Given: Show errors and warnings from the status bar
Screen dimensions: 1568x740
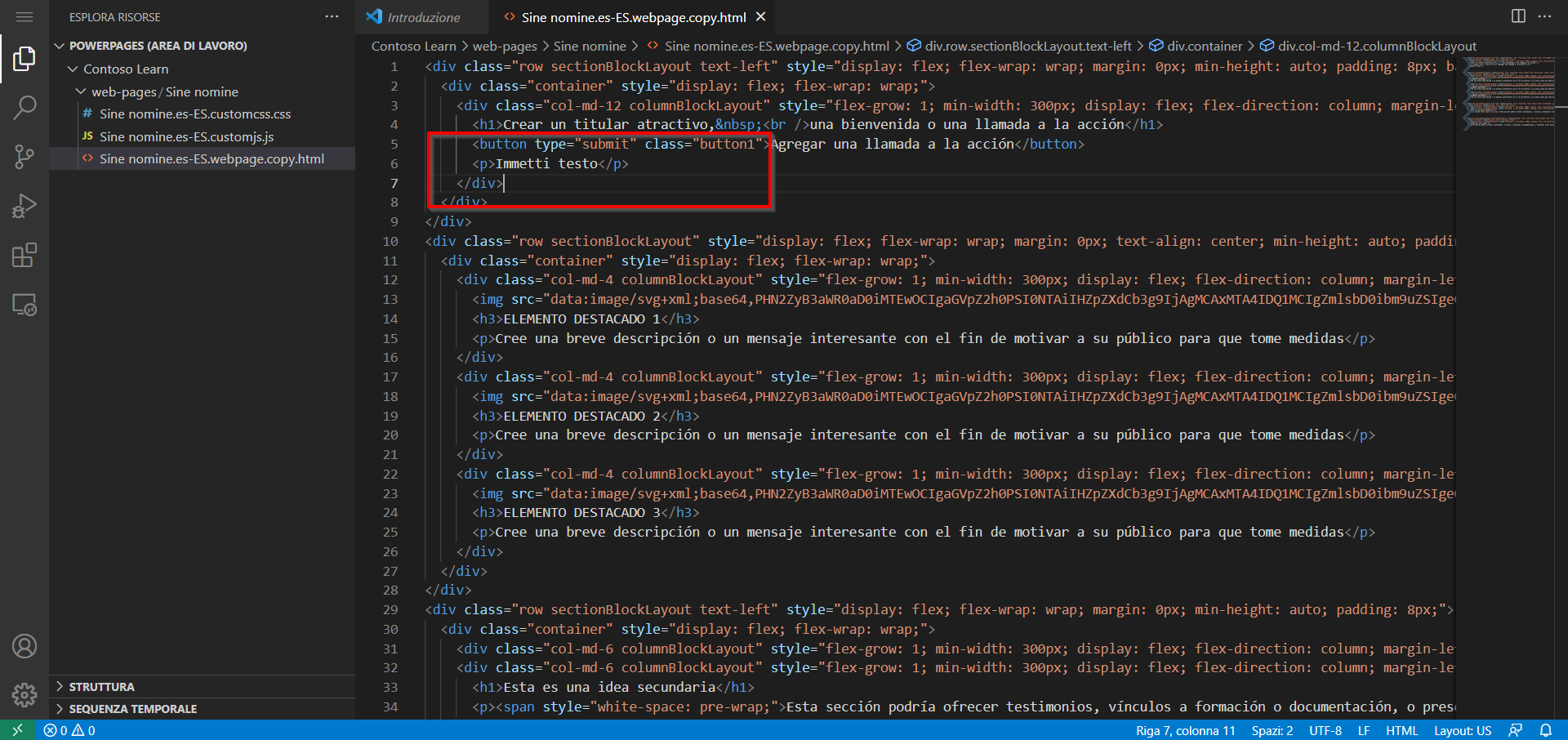Looking at the screenshot, I should coord(69,730).
